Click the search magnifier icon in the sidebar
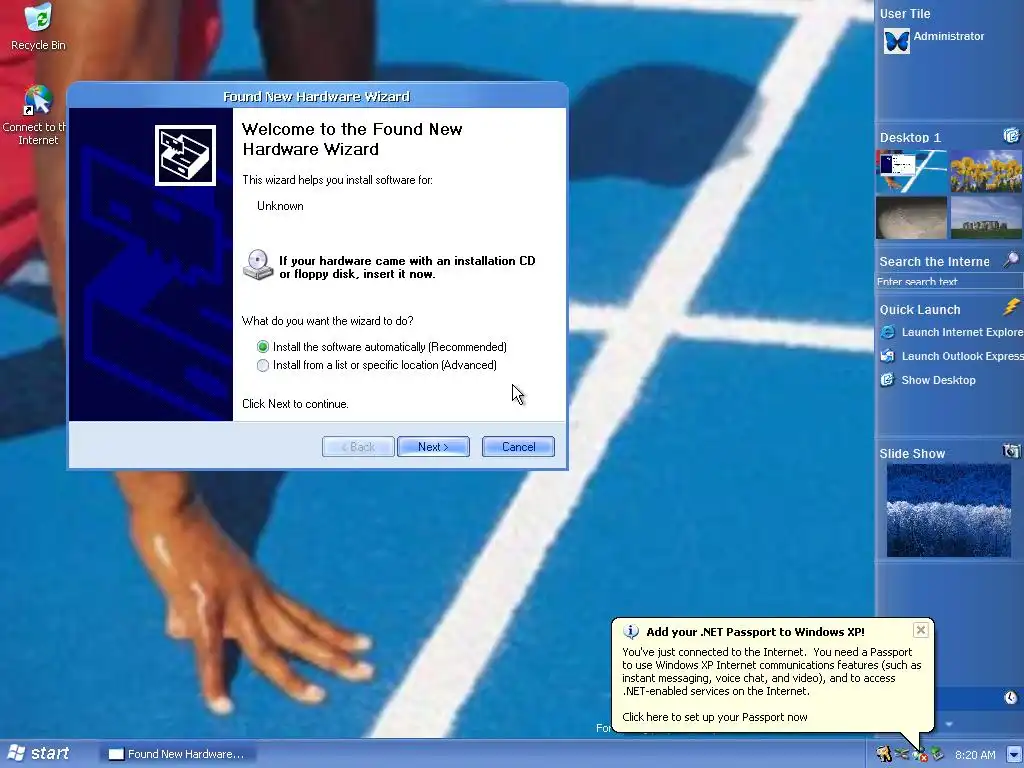Viewport: 1024px width, 768px height. tap(1011, 260)
